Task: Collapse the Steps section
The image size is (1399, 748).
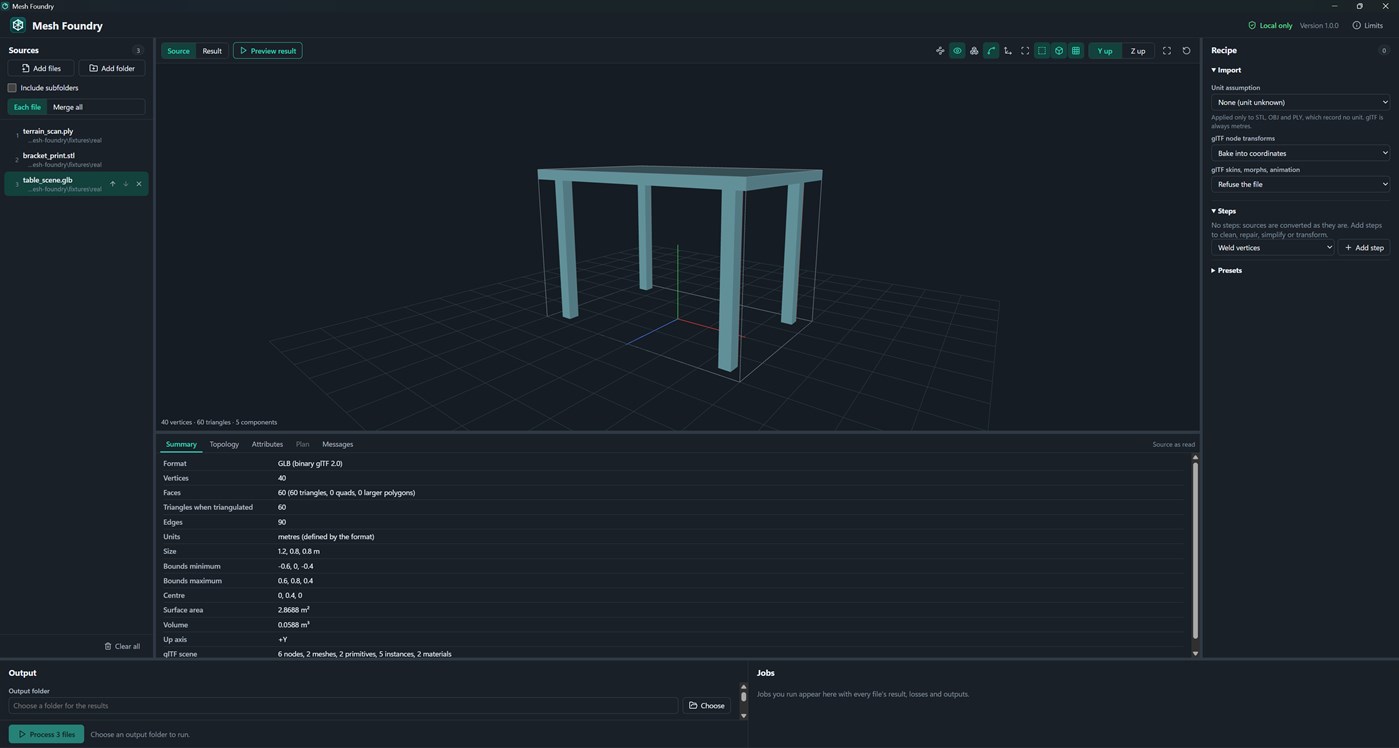Action: (1224, 211)
